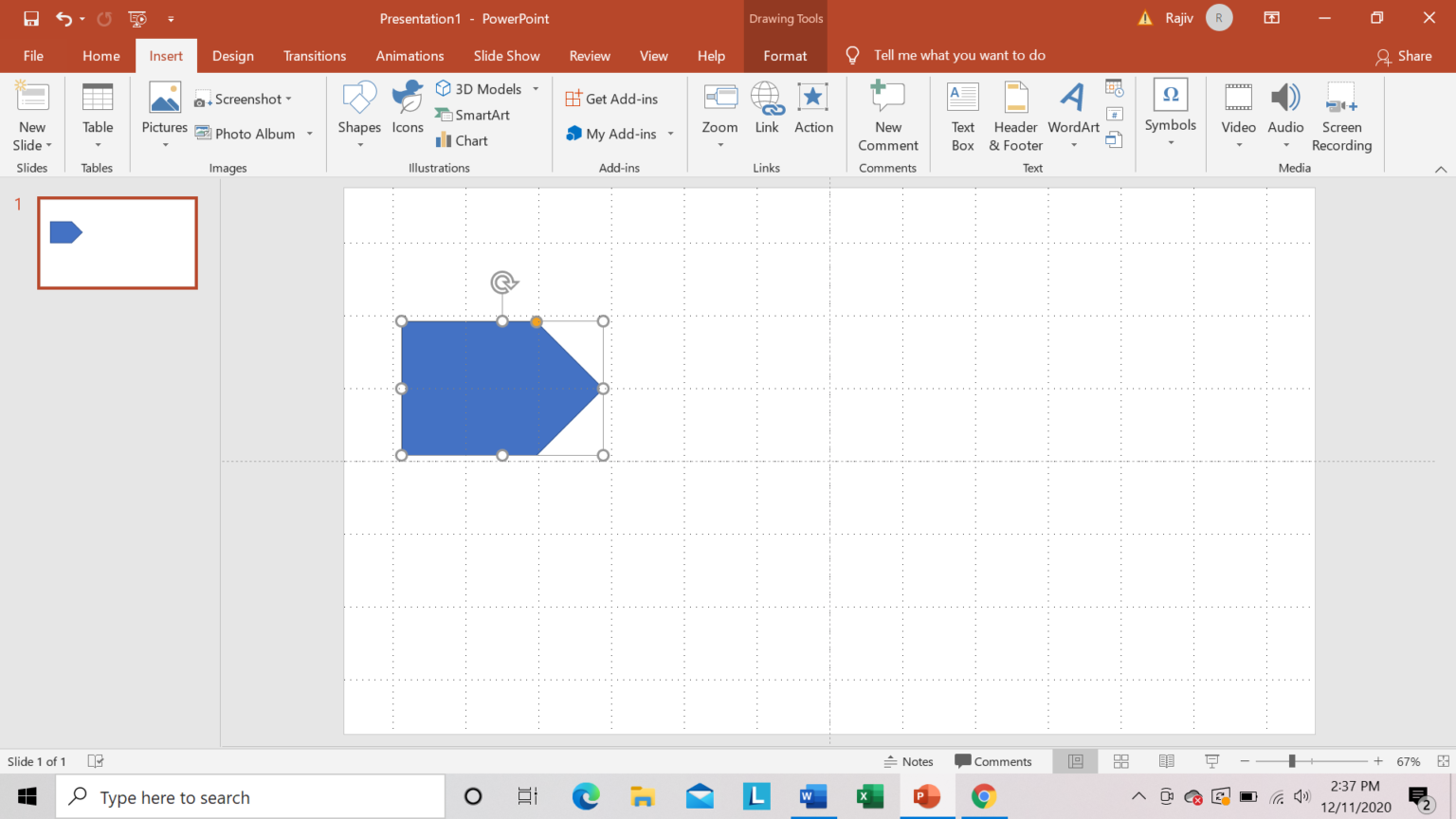Open the Design tab
1456x819 pixels.
pyautogui.click(x=232, y=56)
